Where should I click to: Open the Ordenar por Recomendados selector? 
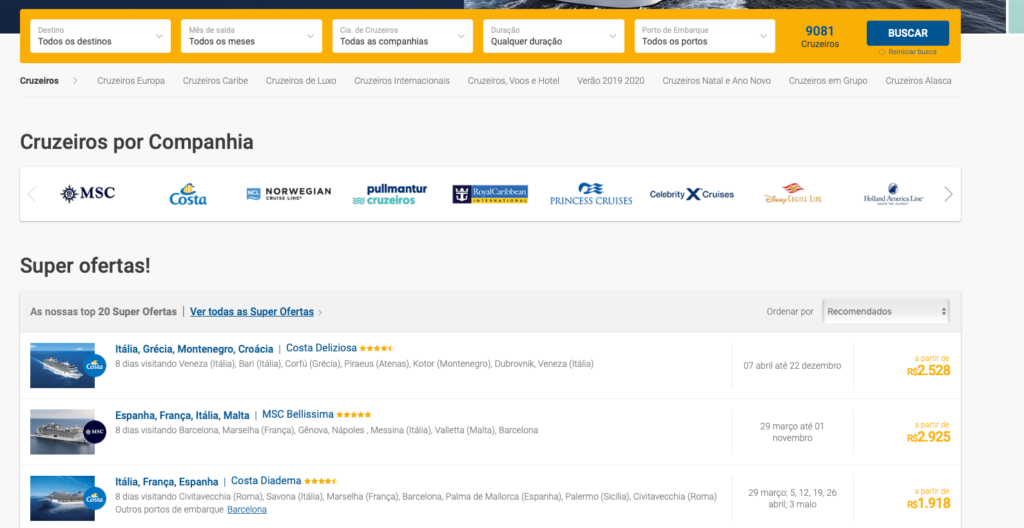[x=886, y=311]
